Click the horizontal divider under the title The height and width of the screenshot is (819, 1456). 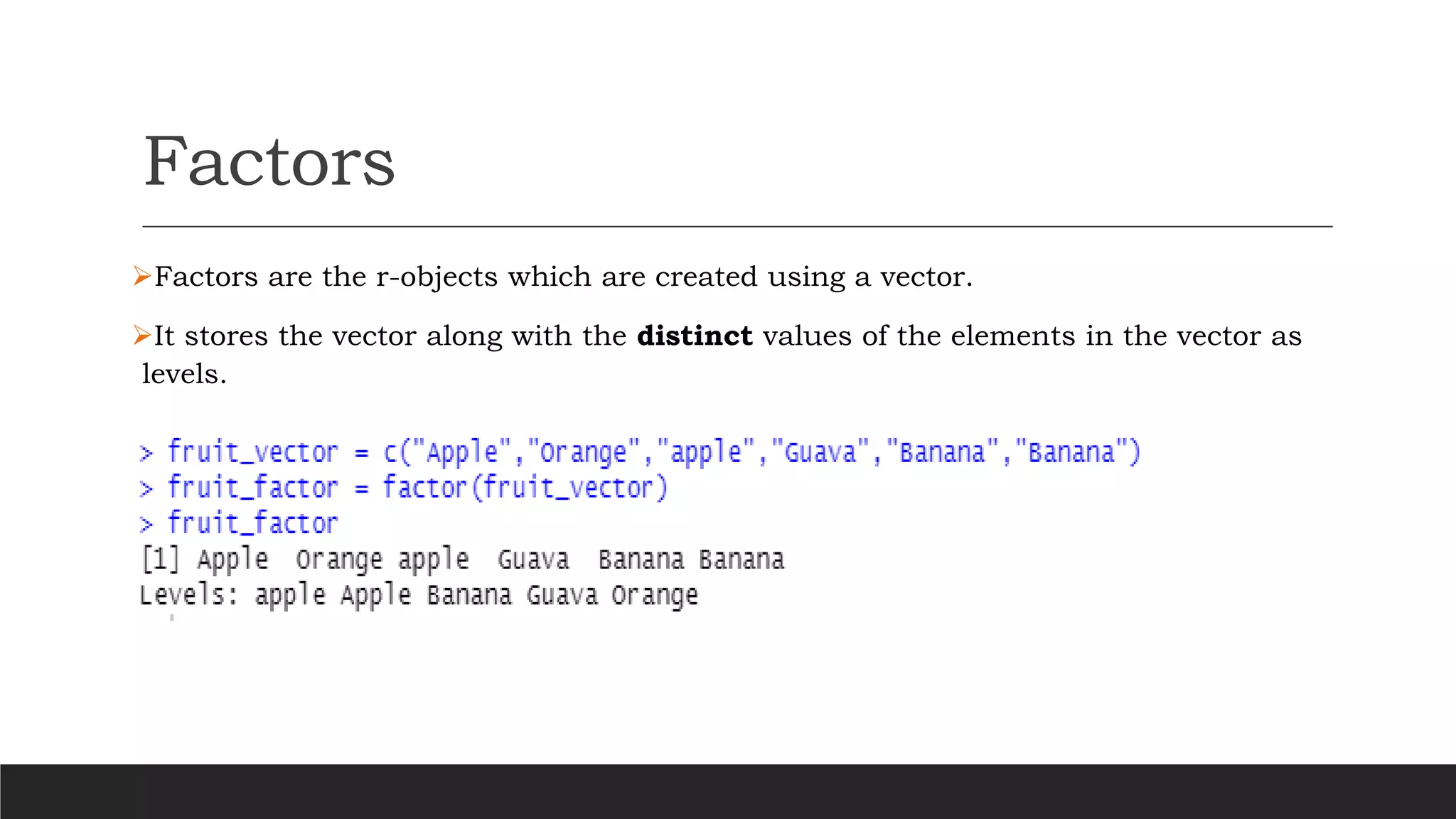pos(737,227)
